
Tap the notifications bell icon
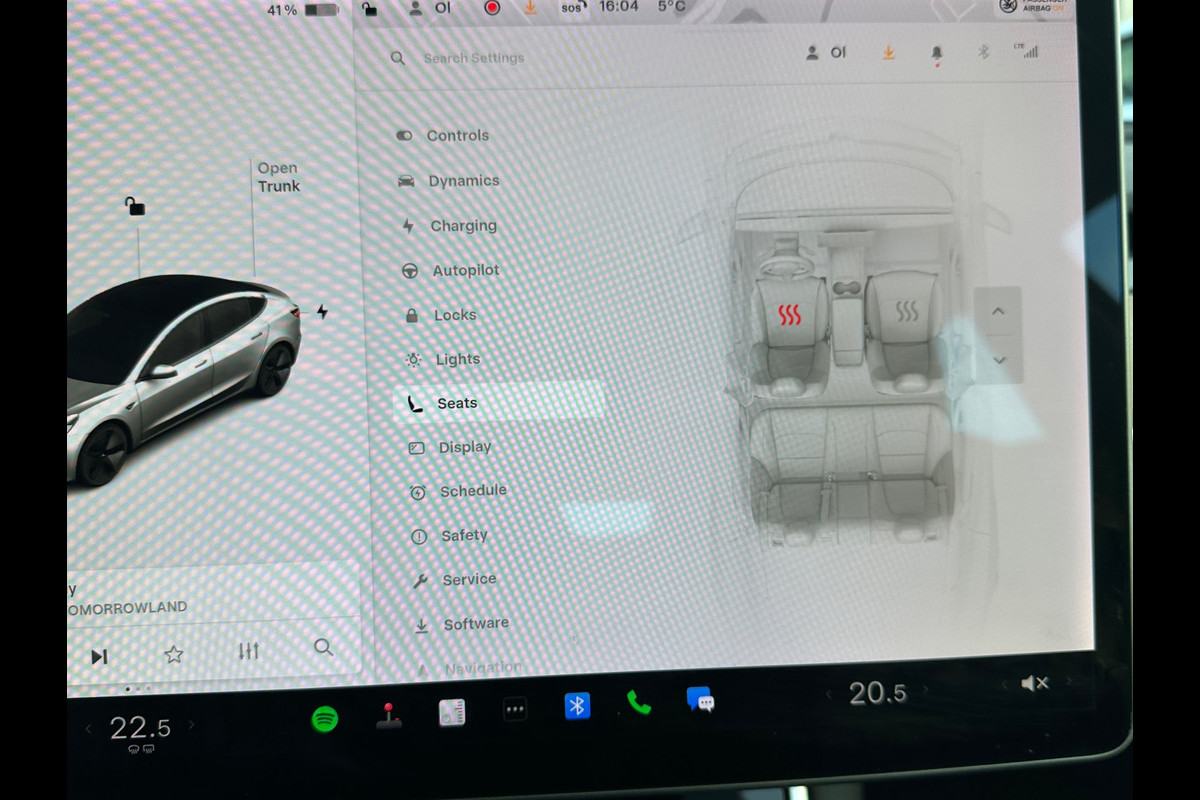(937, 53)
